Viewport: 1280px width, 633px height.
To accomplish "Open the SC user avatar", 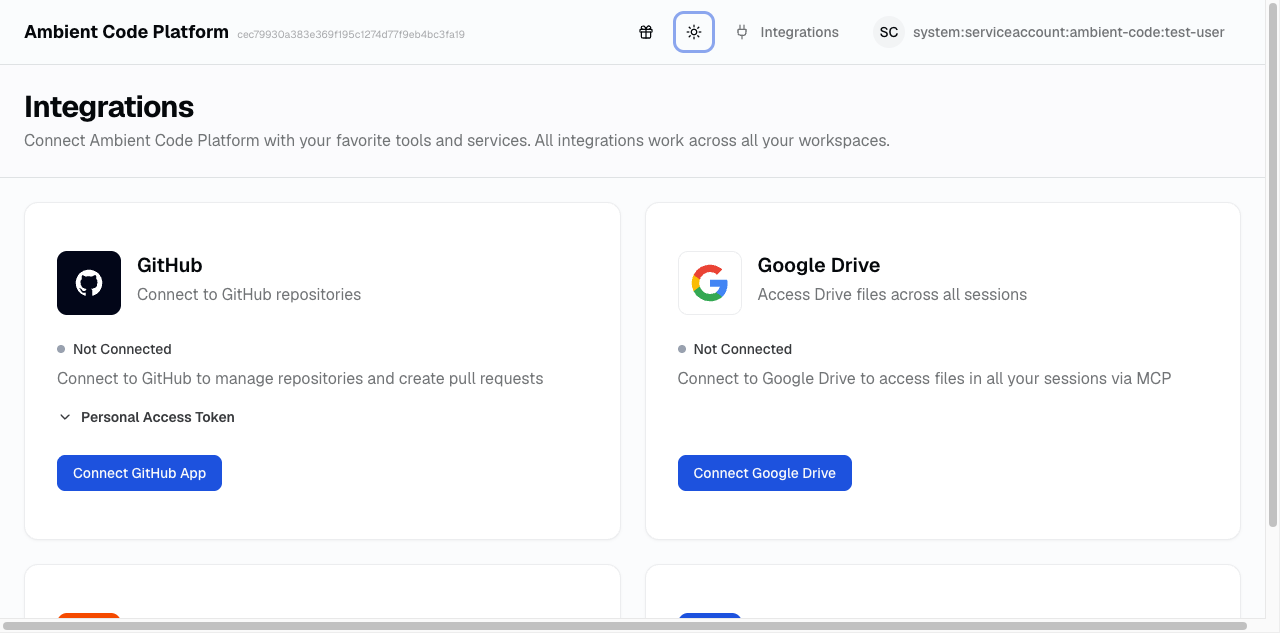I will pyautogui.click(x=888, y=32).
